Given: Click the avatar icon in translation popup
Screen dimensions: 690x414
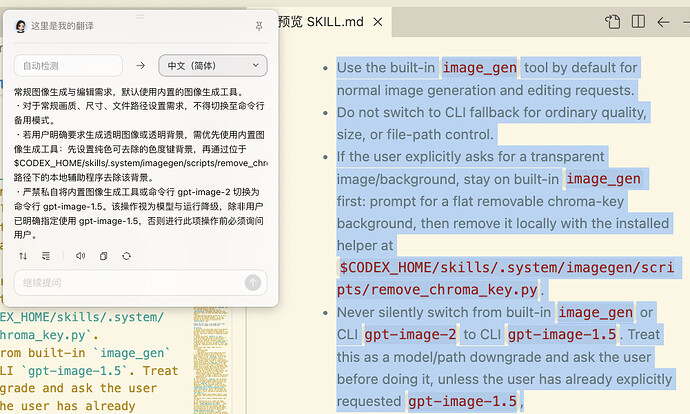Looking at the screenshot, I should click(21, 26).
